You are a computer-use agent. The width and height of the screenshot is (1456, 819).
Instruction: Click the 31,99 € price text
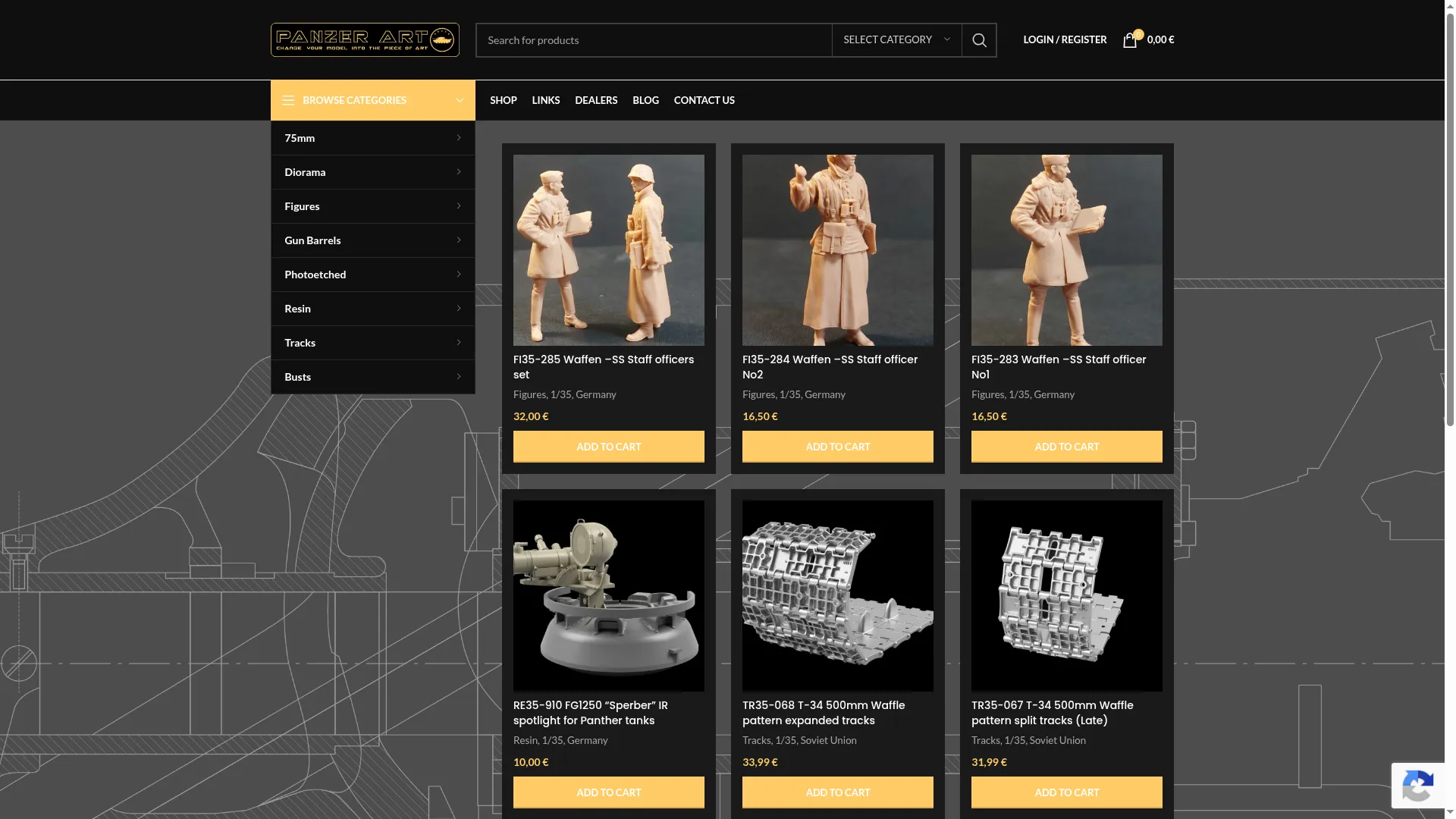[989, 762]
